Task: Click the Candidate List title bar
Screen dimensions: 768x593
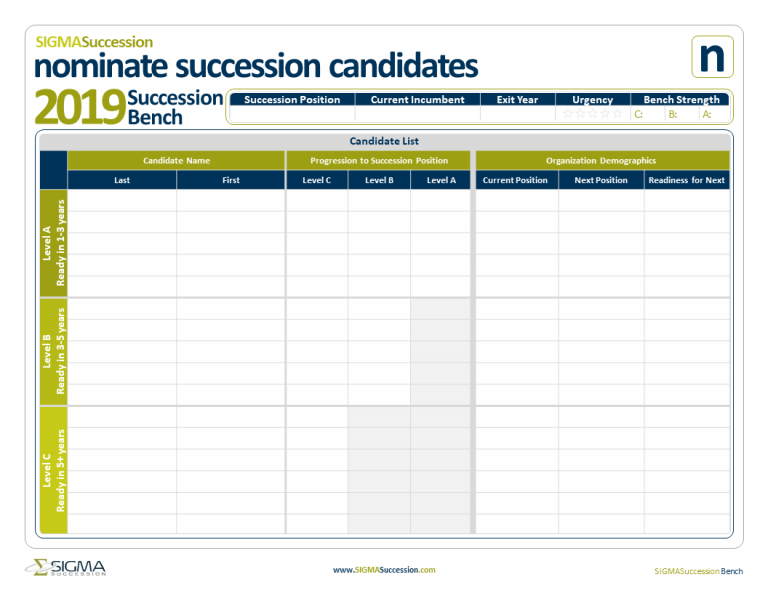Action: (x=384, y=141)
